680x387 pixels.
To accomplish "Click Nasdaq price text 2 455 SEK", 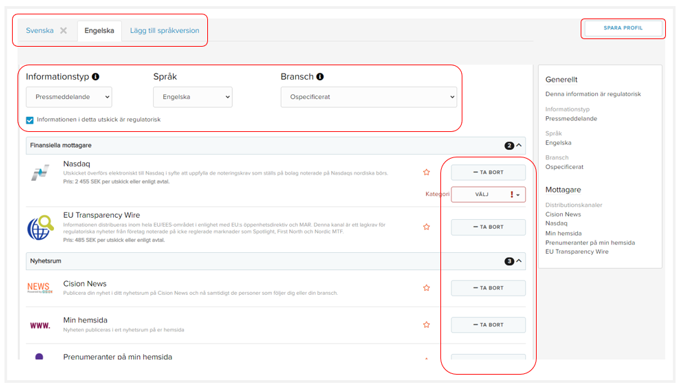I will pos(116,182).
